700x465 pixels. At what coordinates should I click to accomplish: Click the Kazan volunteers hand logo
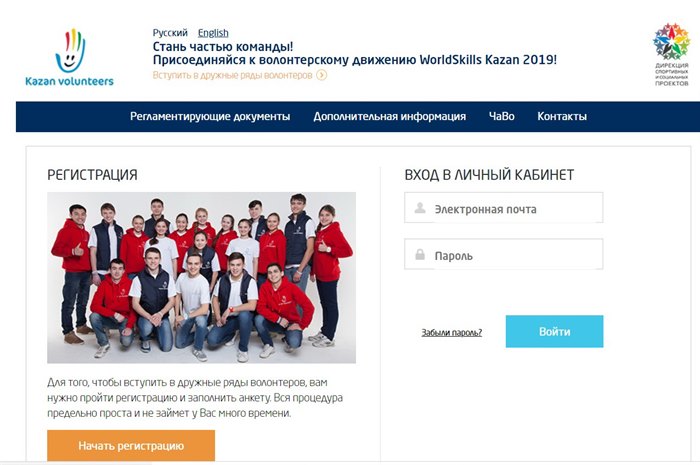(70, 50)
